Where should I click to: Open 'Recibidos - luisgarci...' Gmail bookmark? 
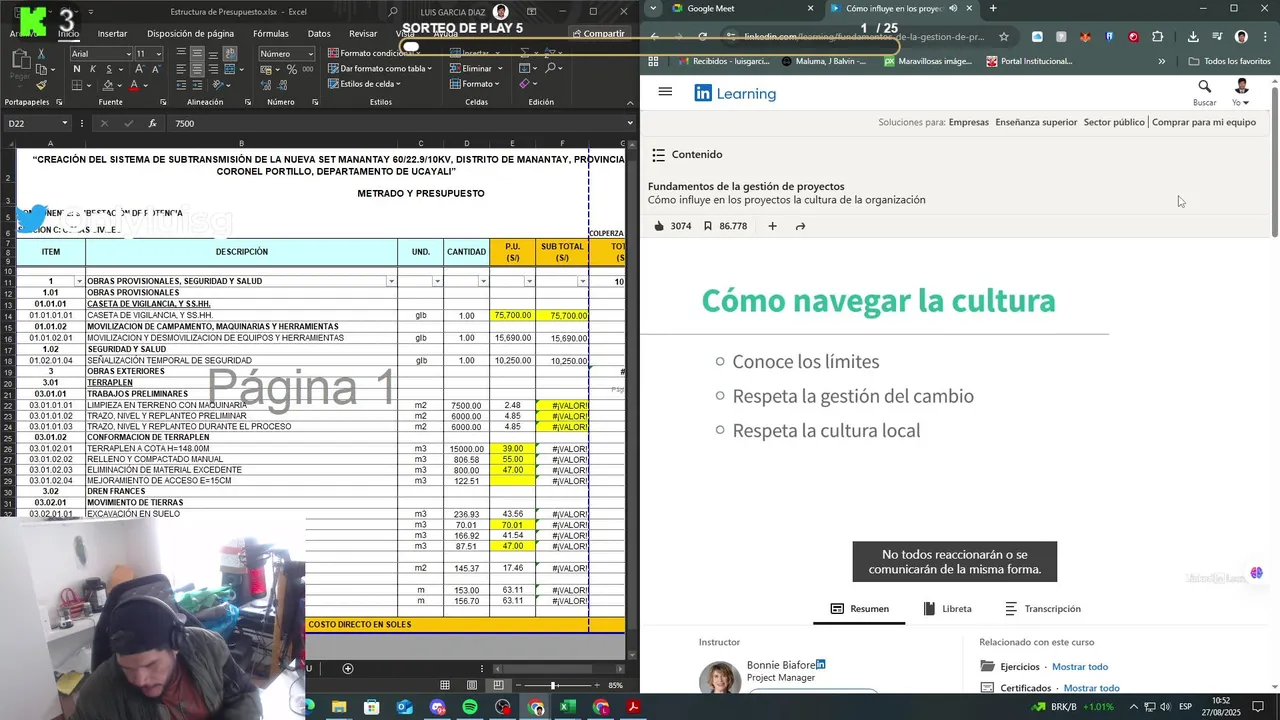[724, 61]
